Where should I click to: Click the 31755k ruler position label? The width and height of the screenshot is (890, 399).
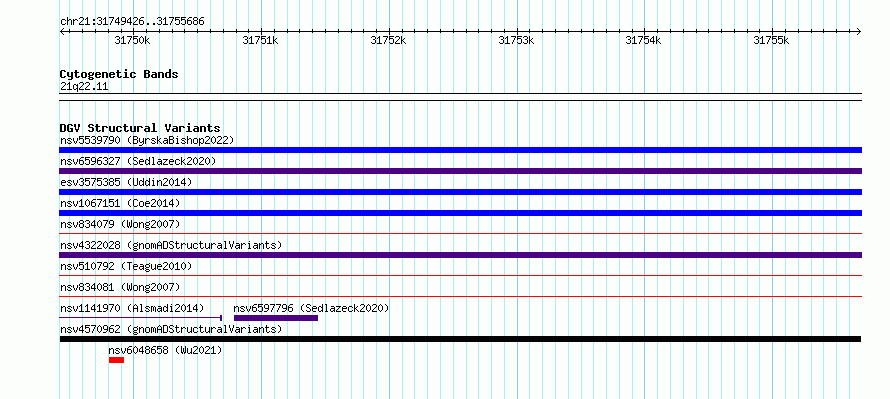[771, 41]
